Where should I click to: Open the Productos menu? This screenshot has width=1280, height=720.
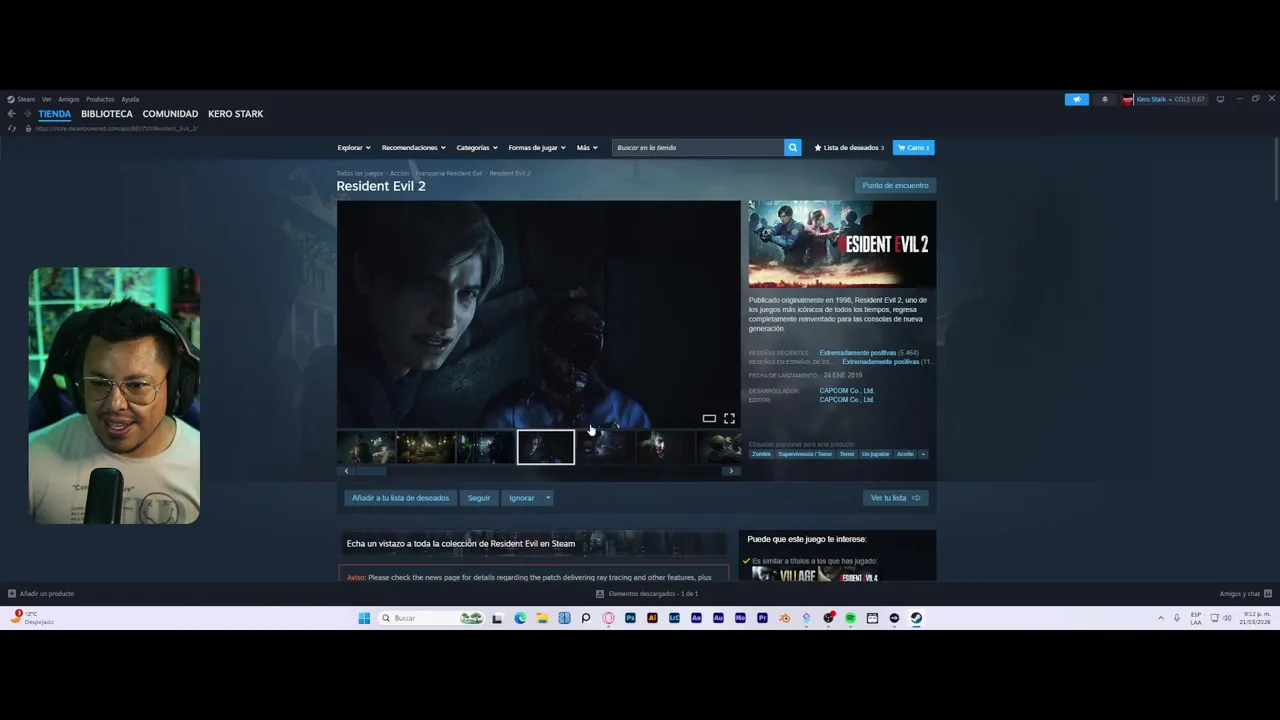tap(100, 99)
